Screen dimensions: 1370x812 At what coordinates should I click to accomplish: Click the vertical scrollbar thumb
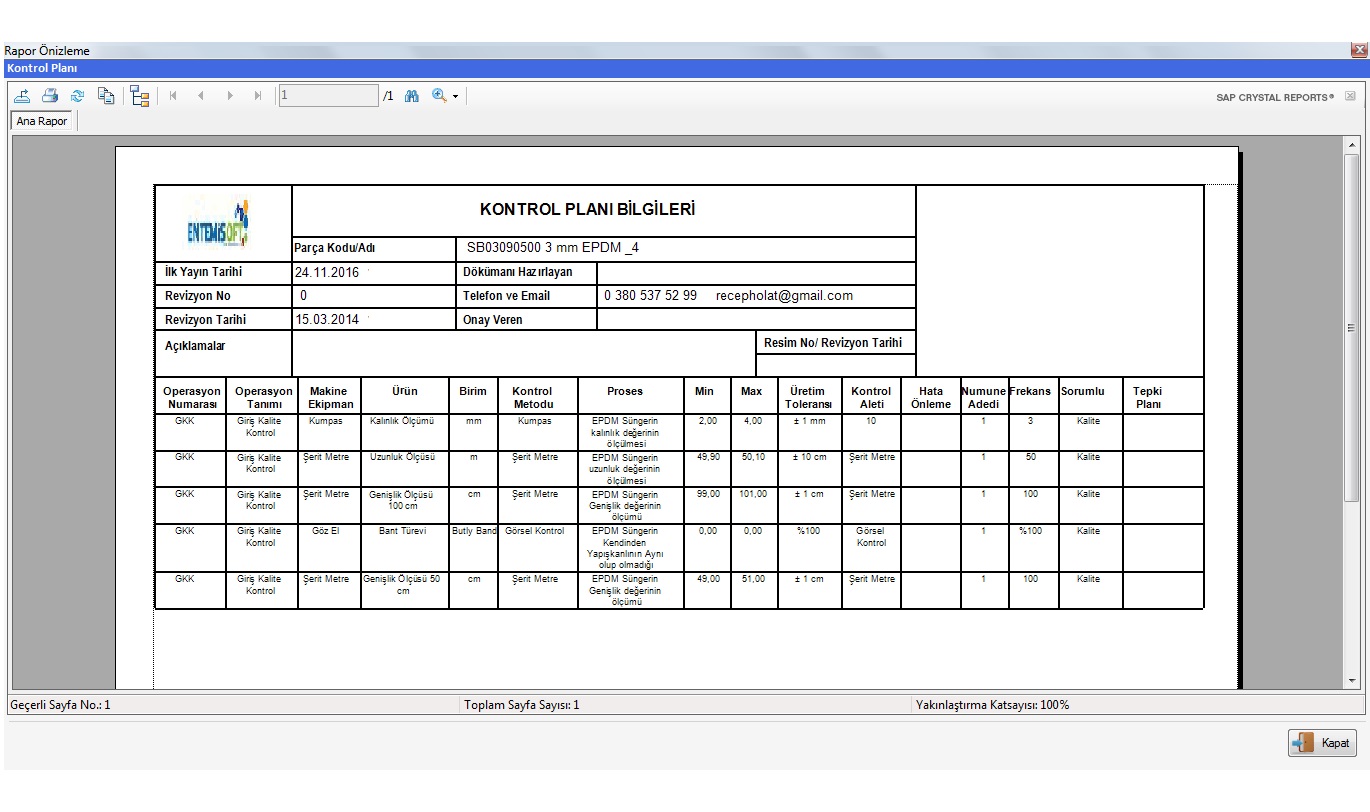coord(1352,327)
